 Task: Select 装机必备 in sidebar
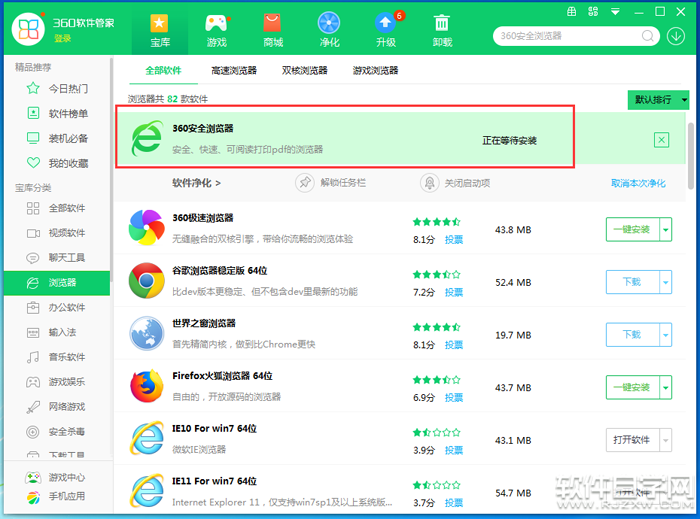[x=57, y=138]
